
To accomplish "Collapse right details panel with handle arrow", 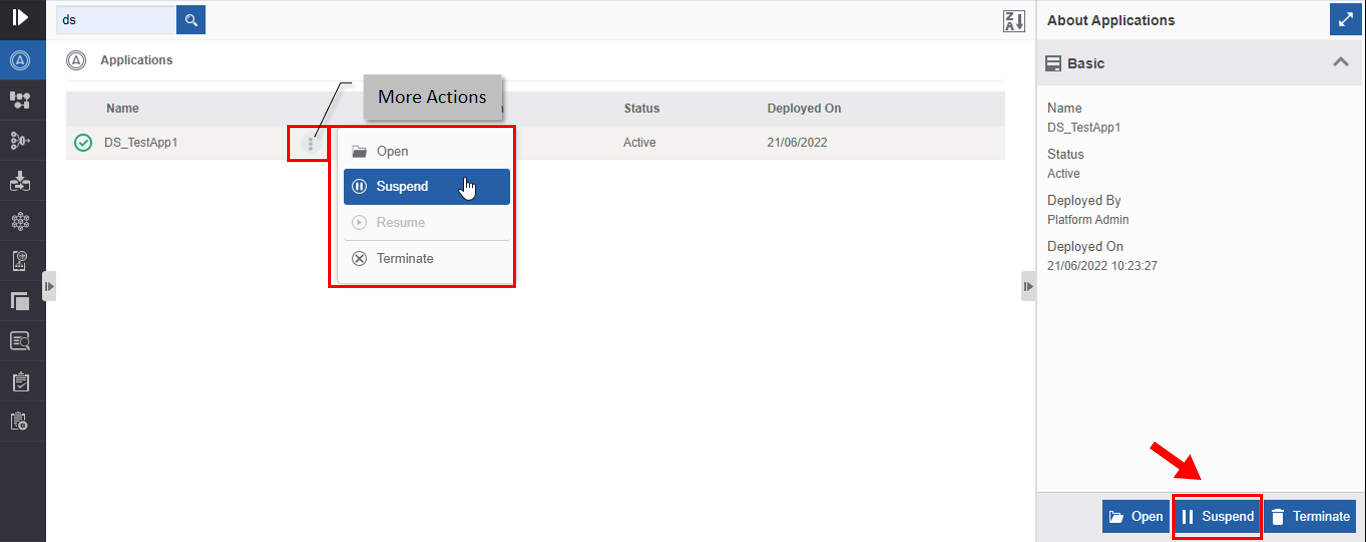I will [x=1028, y=286].
